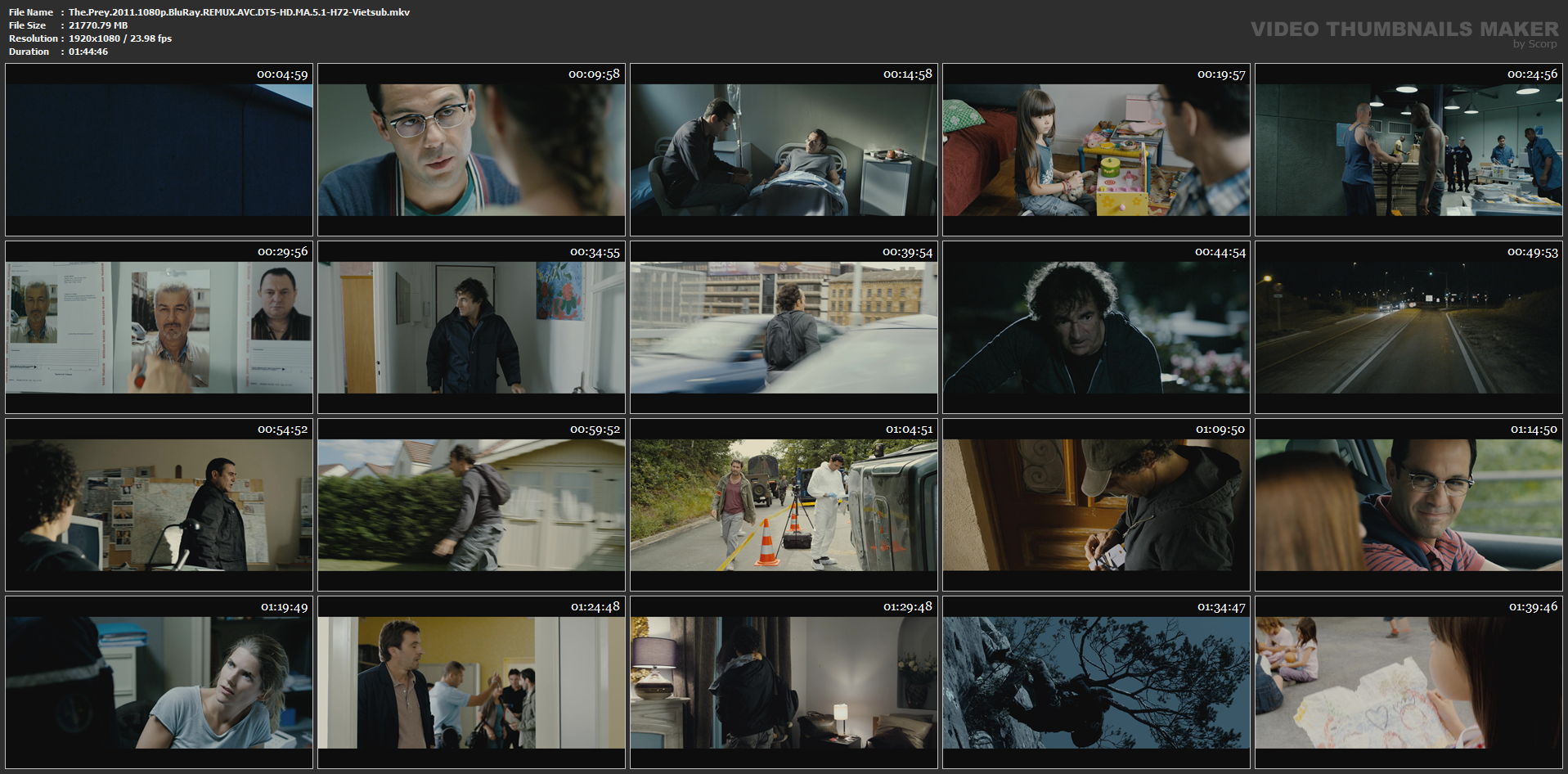Click the resolution value 1920x1080 / 23.98 fps
This screenshot has width=1568, height=774.
coord(120,38)
